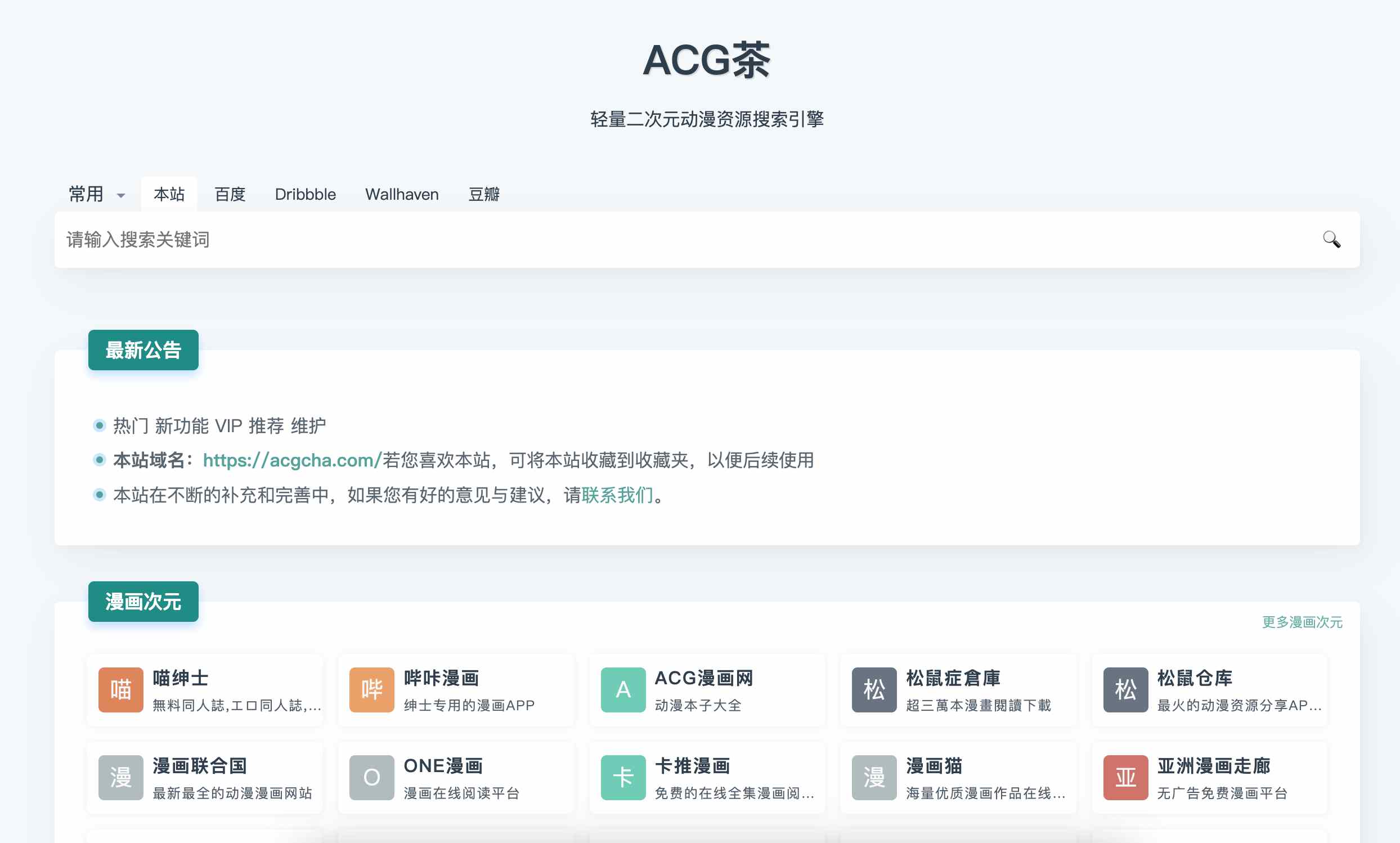The height and width of the screenshot is (843, 1400).
Task: Click the 漫画联合国 gray icon
Action: tap(120, 777)
